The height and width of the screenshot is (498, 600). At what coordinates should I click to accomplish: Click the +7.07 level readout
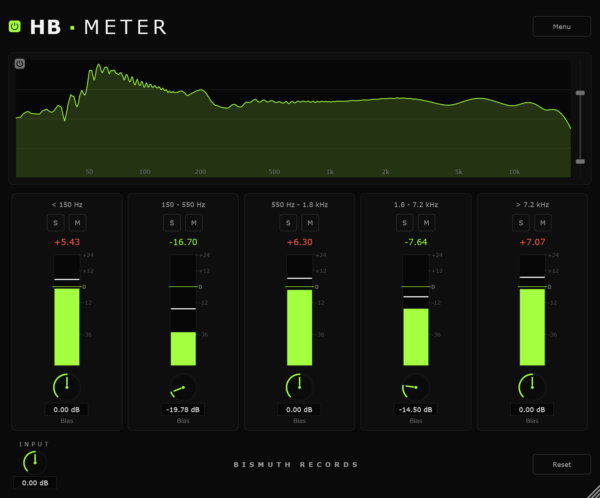pos(532,242)
